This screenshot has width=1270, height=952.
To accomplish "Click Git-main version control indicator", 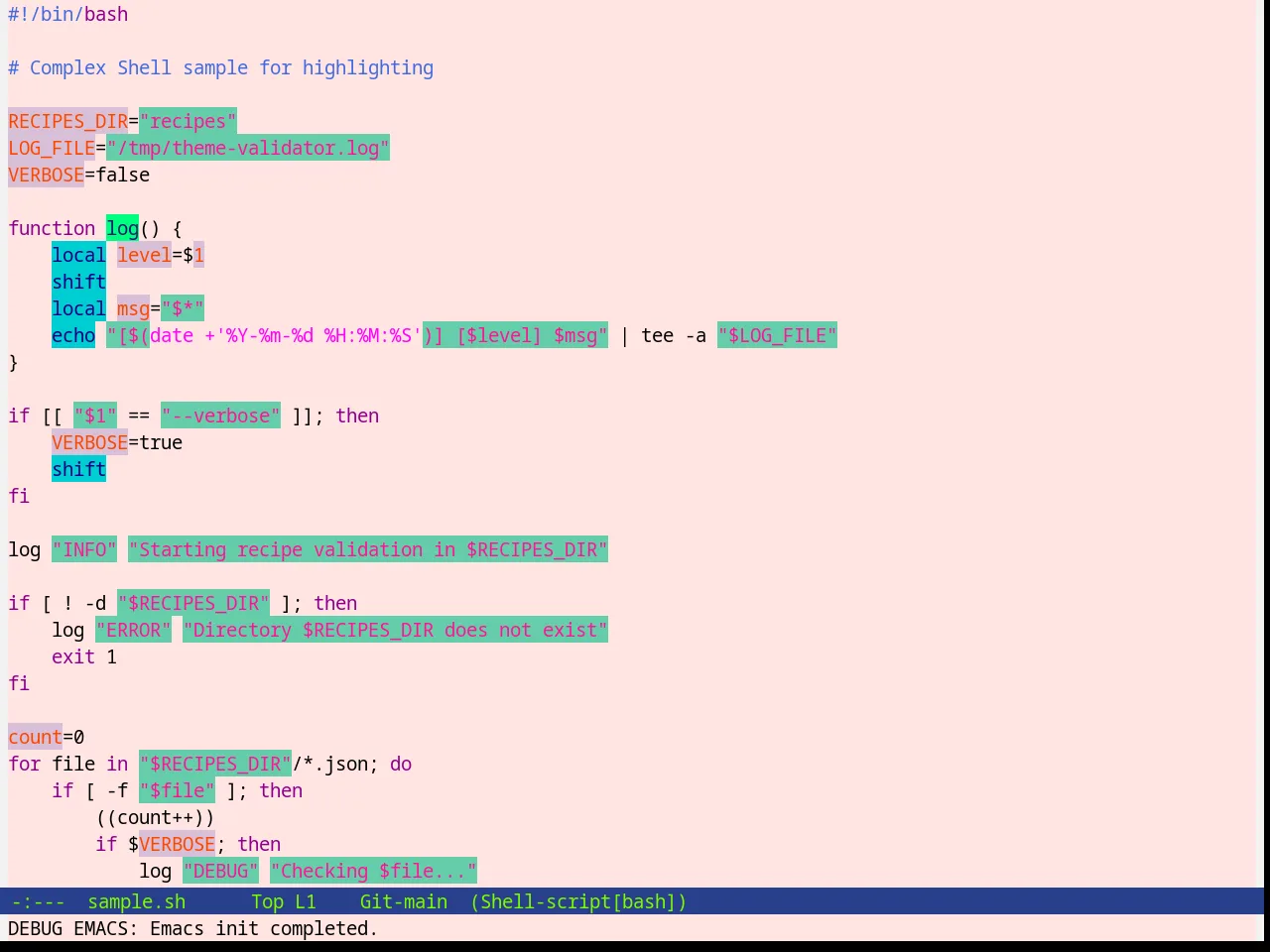I will coord(403,901).
